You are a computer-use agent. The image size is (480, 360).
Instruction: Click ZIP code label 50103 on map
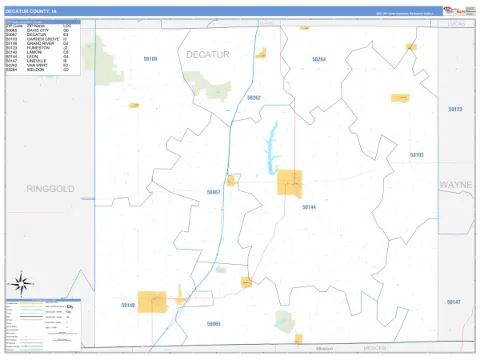[x=417, y=155]
